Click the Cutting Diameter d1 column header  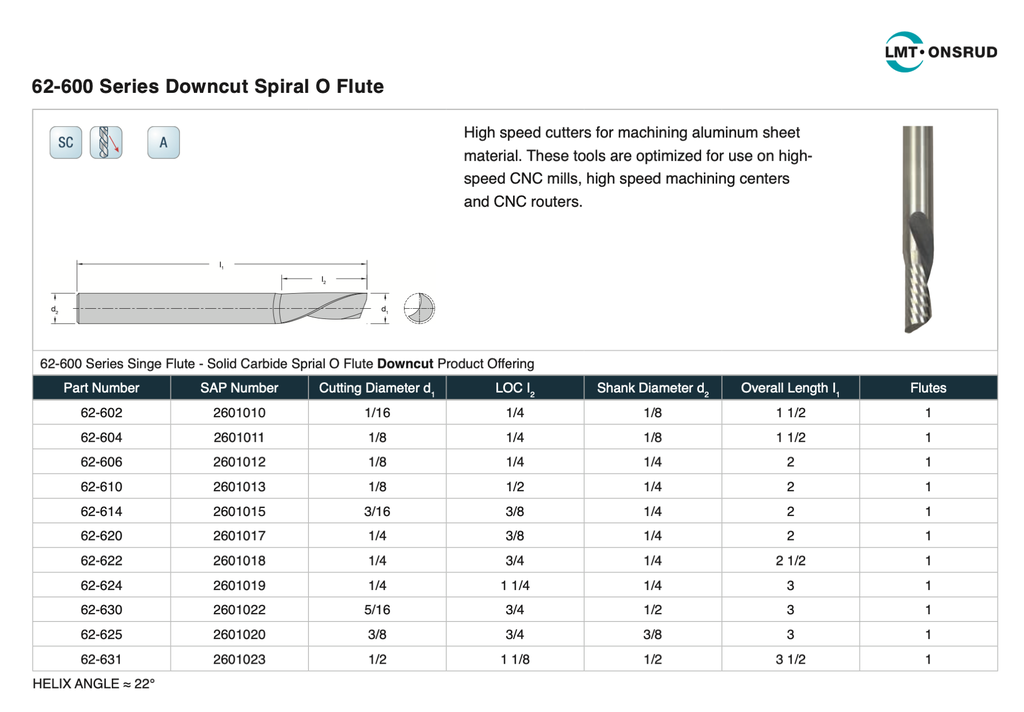point(376,388)
